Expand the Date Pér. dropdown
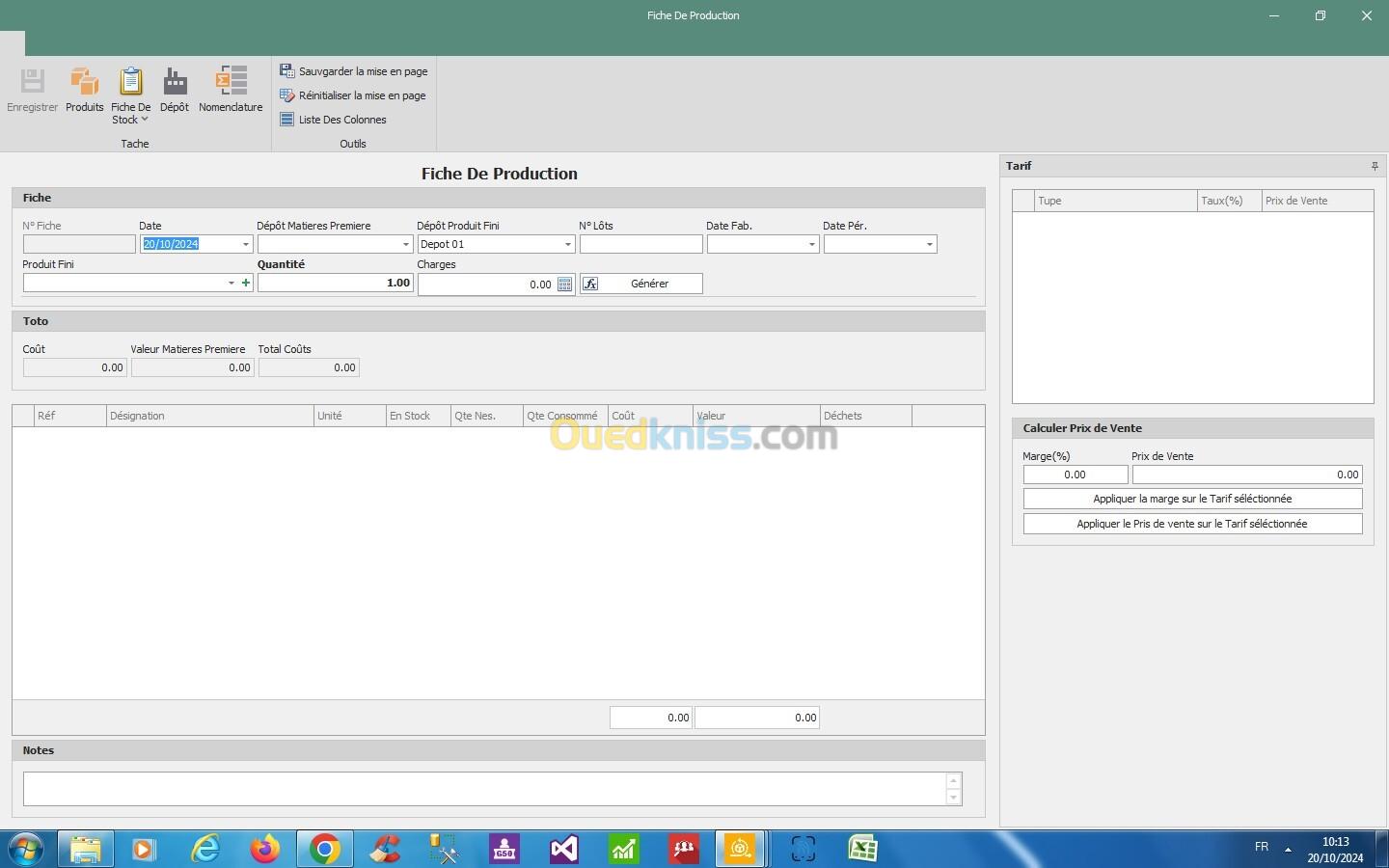 point(929,245)
